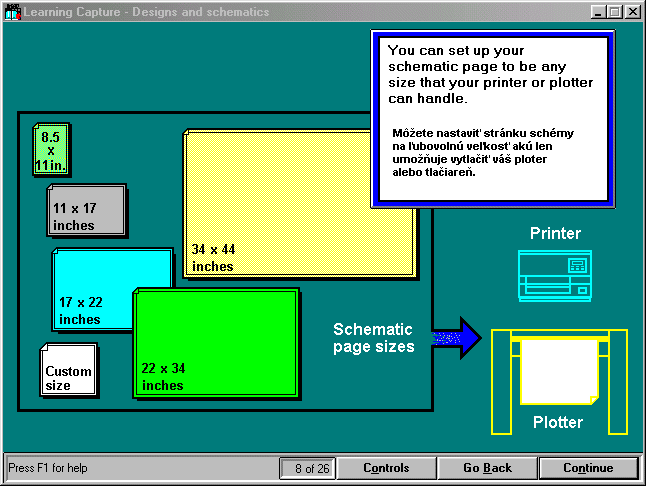Select the 11 x 17 inches gray page

pyautogui.click(x=87, y=209)
